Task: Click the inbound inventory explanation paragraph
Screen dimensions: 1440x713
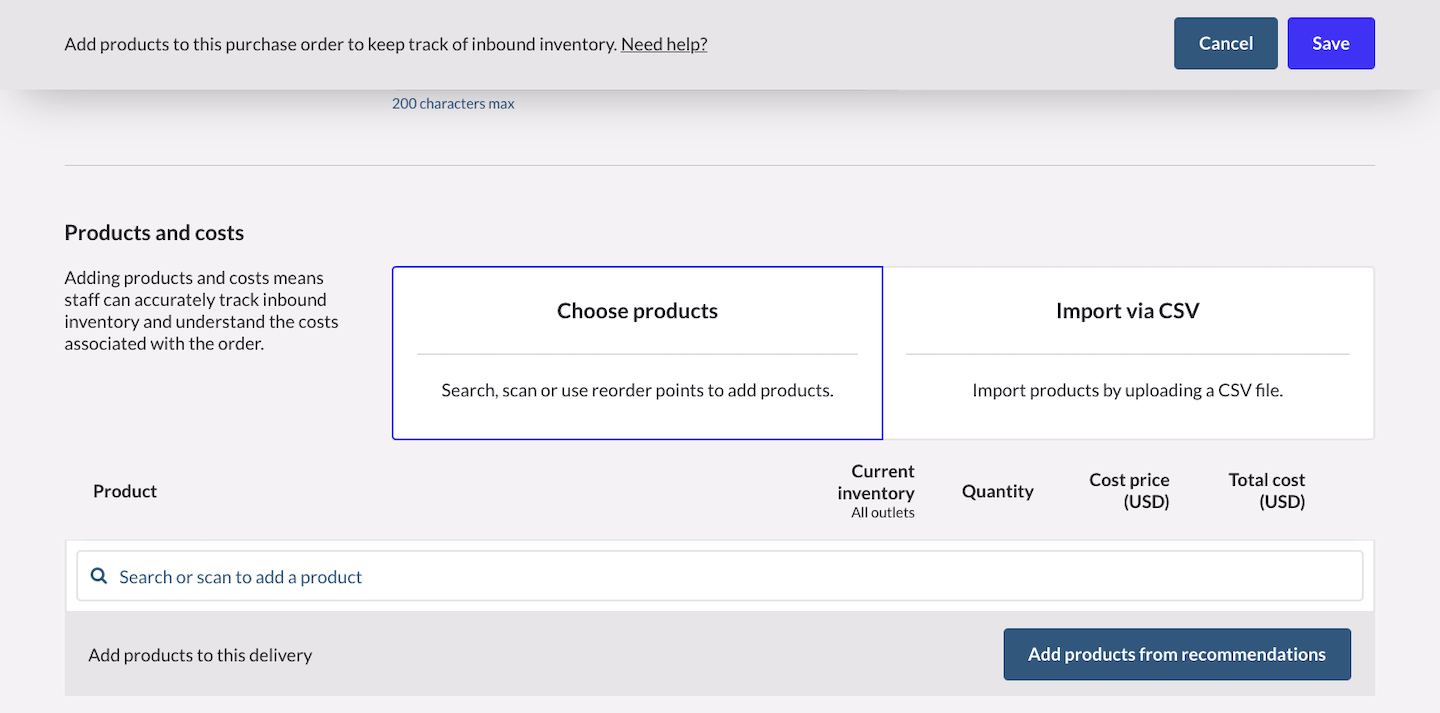Action: (201, 311)
